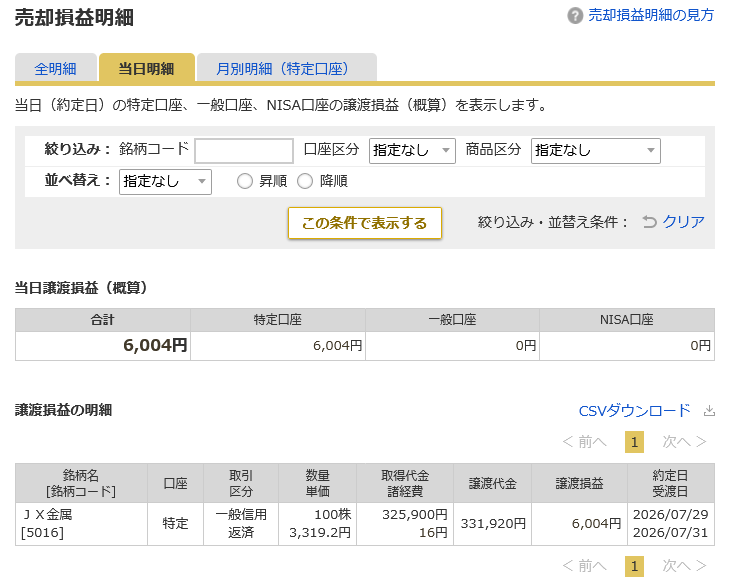Switch to the 全明細 tab
The height and width of the screenshot is (580, 730).
(x=55, y=69)
